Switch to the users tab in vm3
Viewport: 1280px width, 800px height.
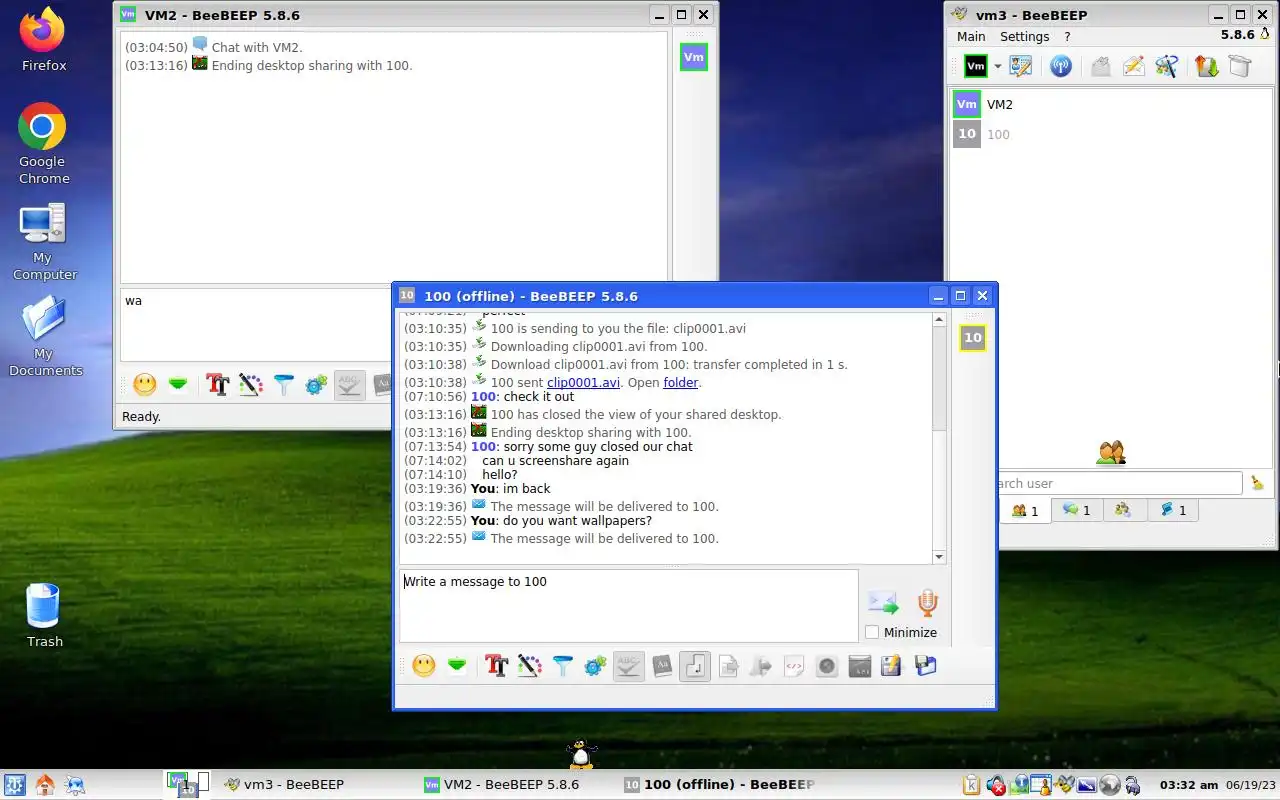click(1024, 510)
